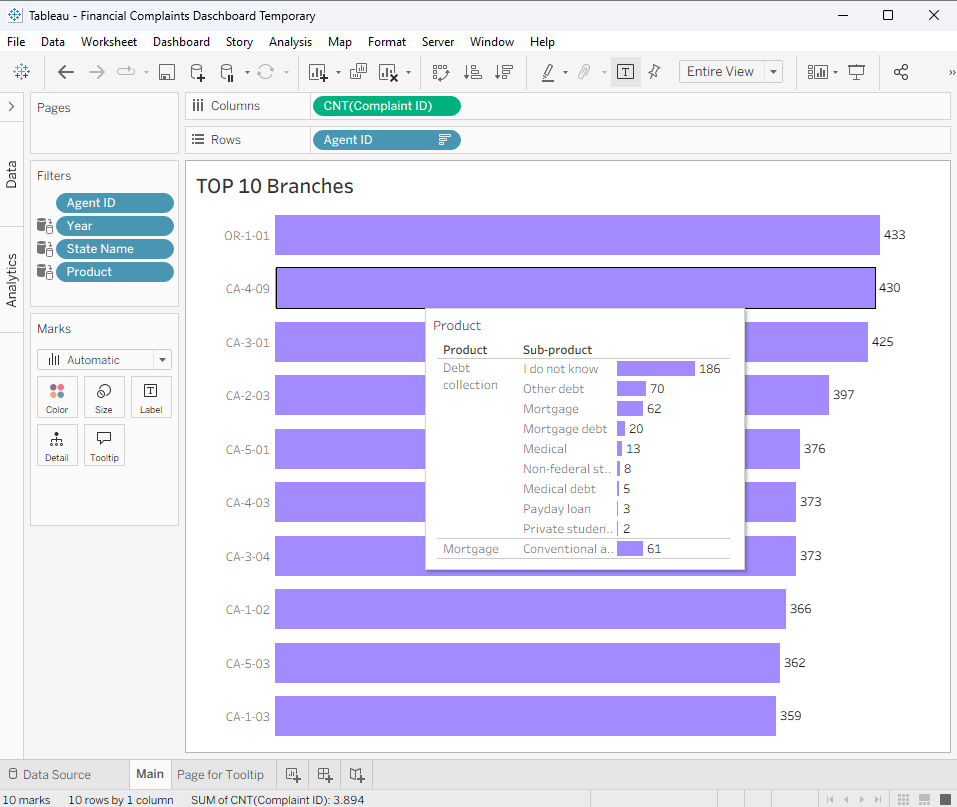Expand the toolbar overflow chevron

951,72
